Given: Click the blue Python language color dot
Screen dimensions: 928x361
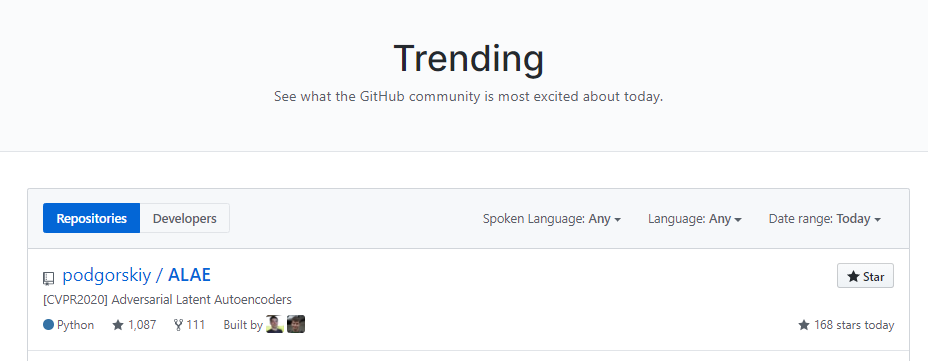Looking at the screenshot, I should 49,325.
